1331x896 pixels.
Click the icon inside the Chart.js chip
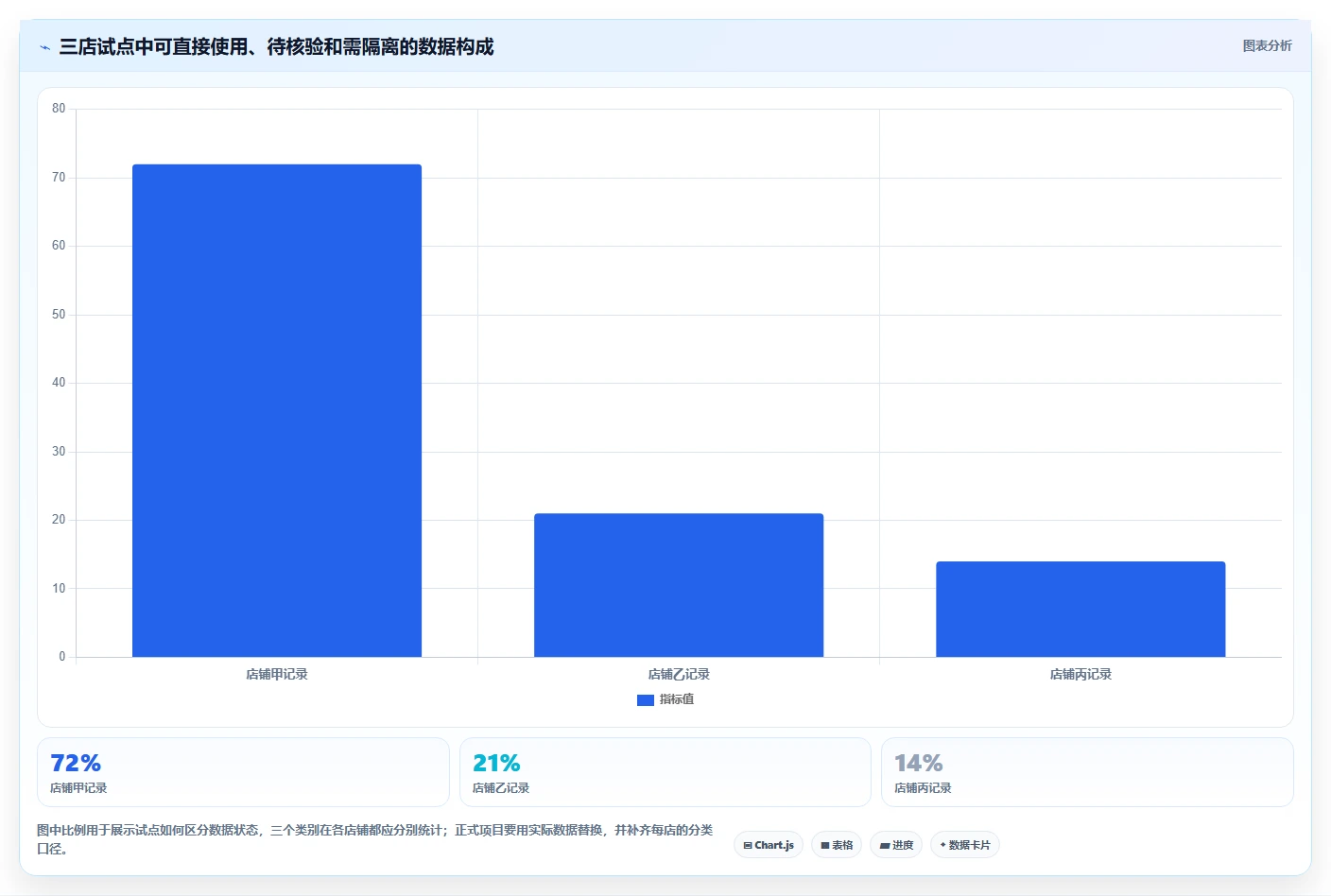coord(748,846)
